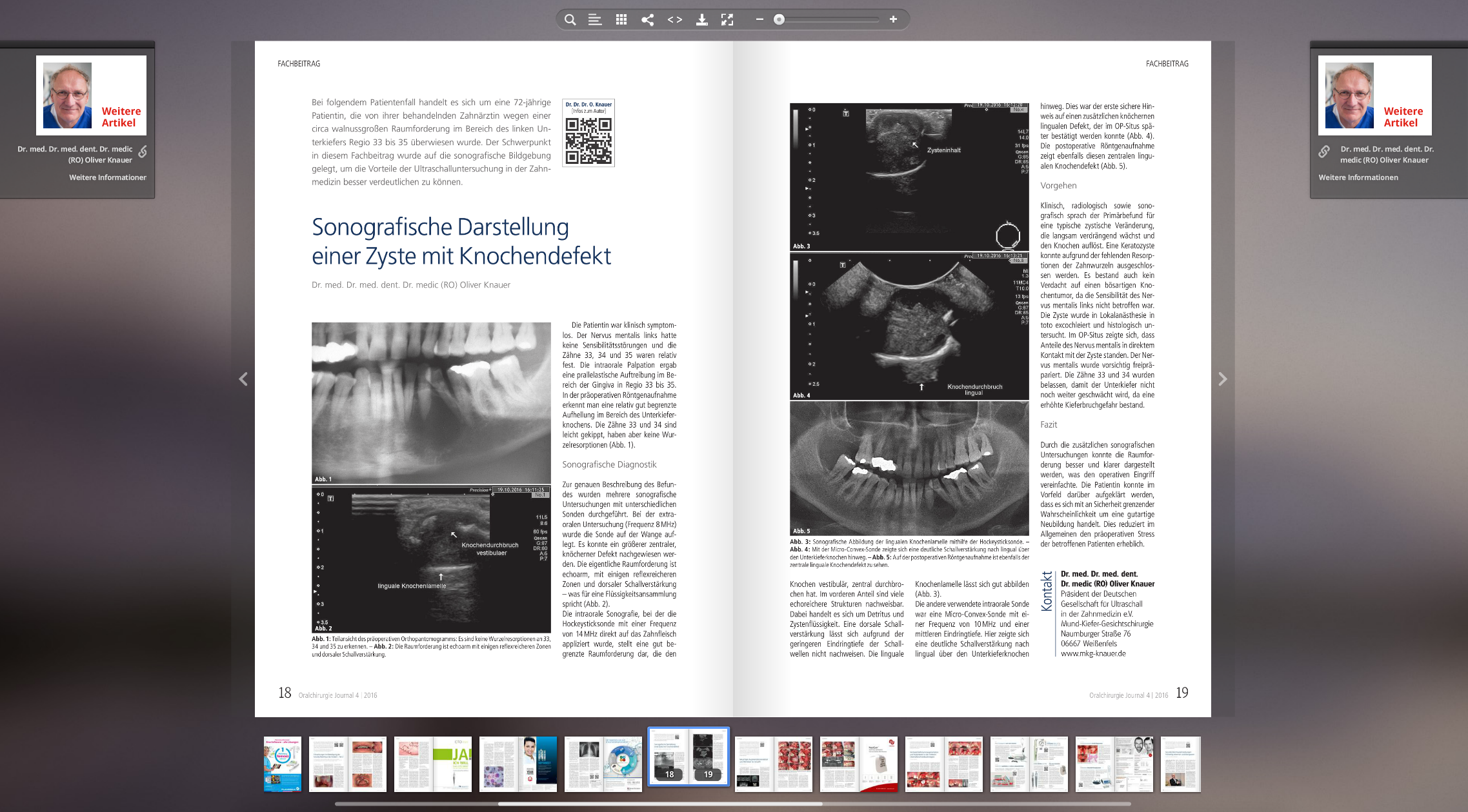Go to the previous page arrow
The width and height of the screenshot is (1468, 812).
coord(243,379)
